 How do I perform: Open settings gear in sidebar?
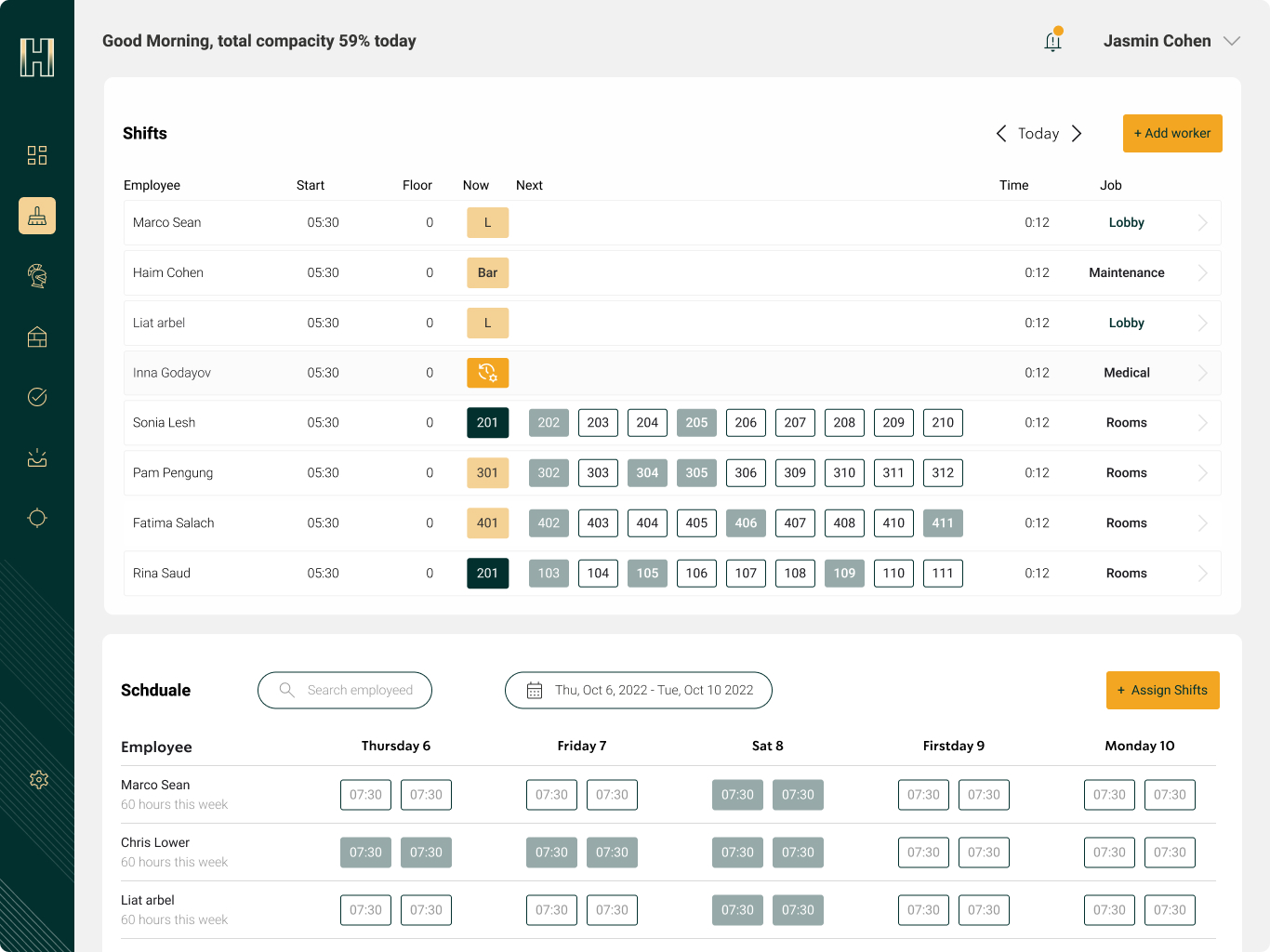coord(38,780)
